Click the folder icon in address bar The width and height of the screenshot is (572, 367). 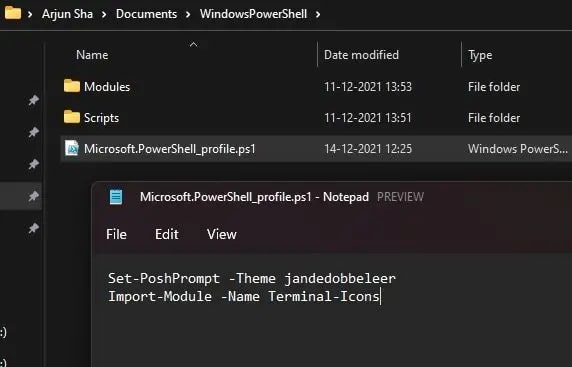pyautogui.click(x=13, y=13)
